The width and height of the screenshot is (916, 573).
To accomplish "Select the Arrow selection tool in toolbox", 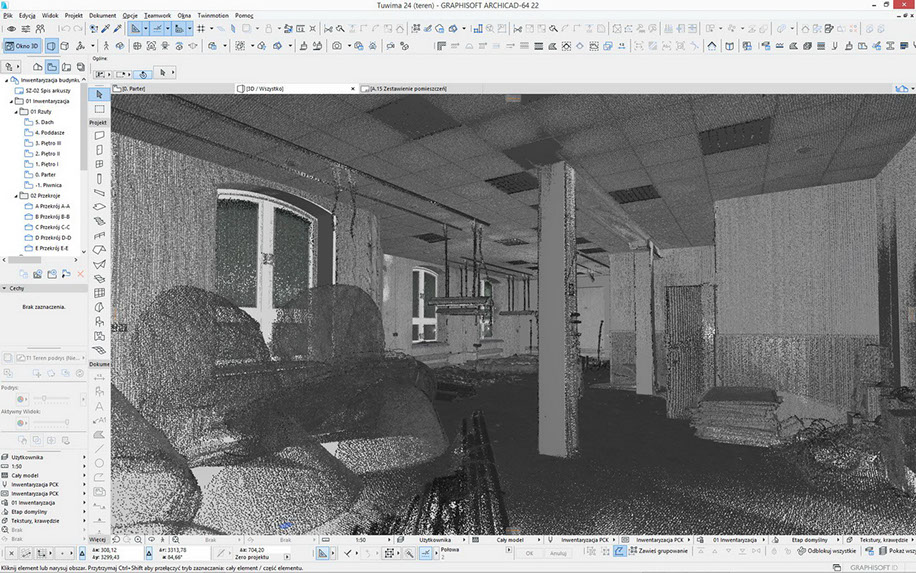I will pyautogui.click(x=99, y=94).
